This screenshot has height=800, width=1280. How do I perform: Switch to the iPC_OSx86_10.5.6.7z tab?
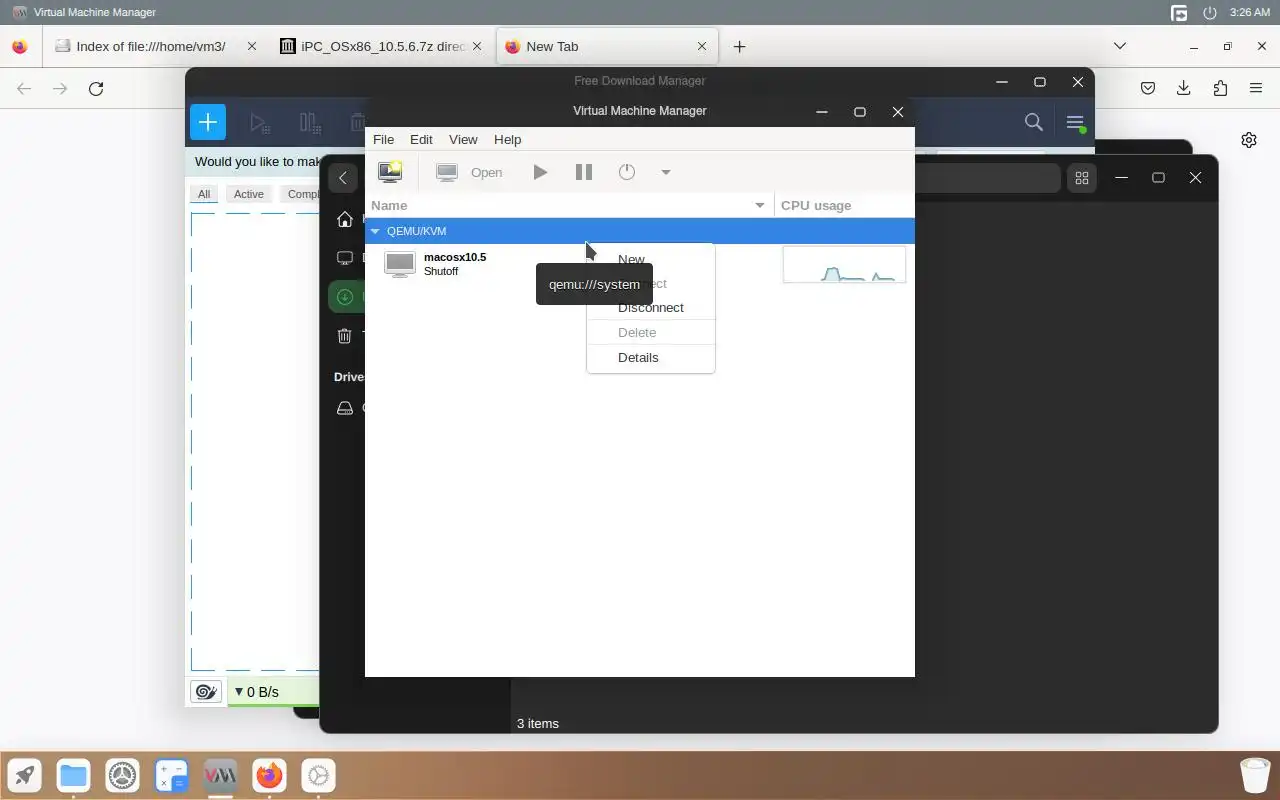(x=383, y=46)
